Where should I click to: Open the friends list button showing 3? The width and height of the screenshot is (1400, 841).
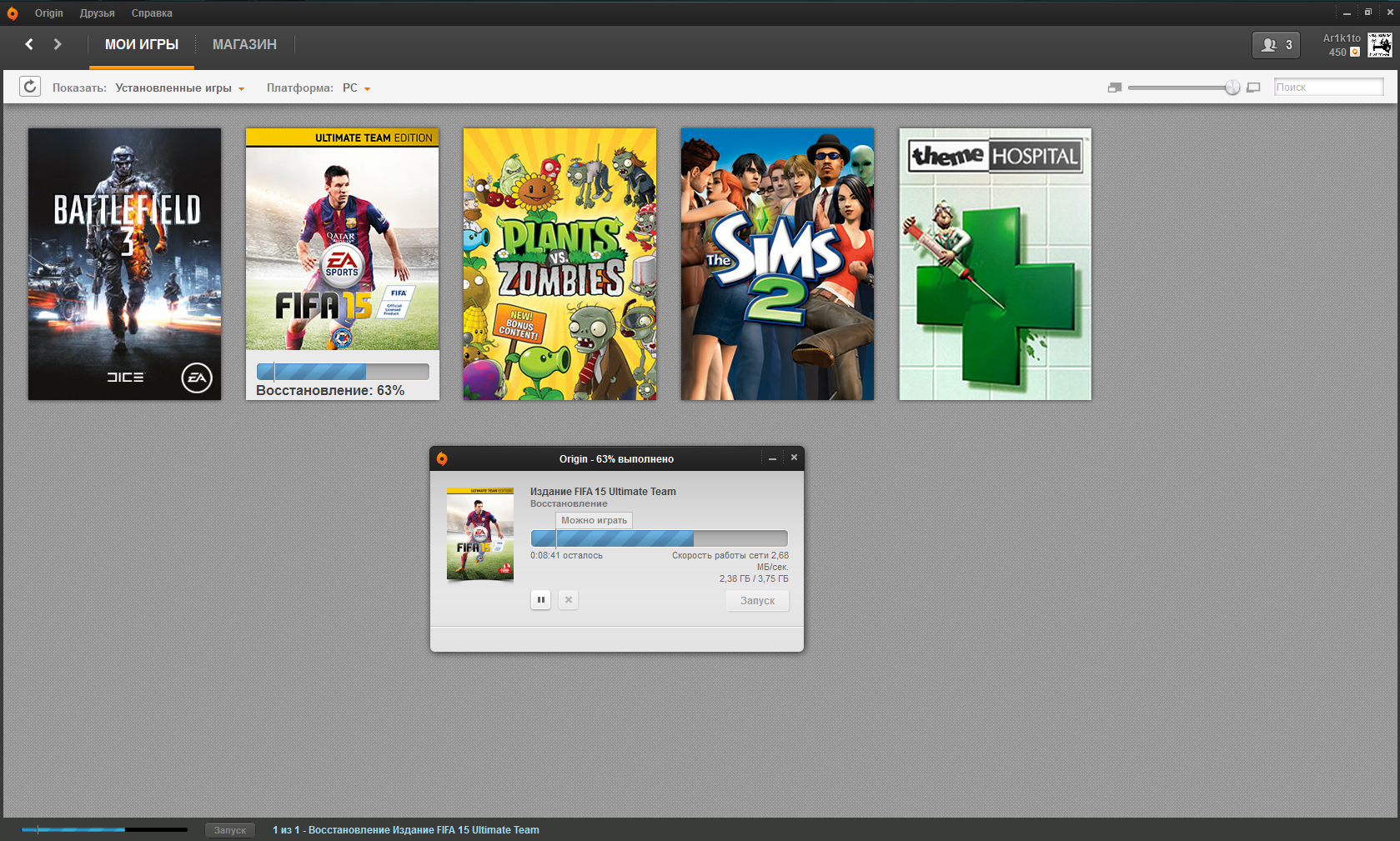(1276, 45)
